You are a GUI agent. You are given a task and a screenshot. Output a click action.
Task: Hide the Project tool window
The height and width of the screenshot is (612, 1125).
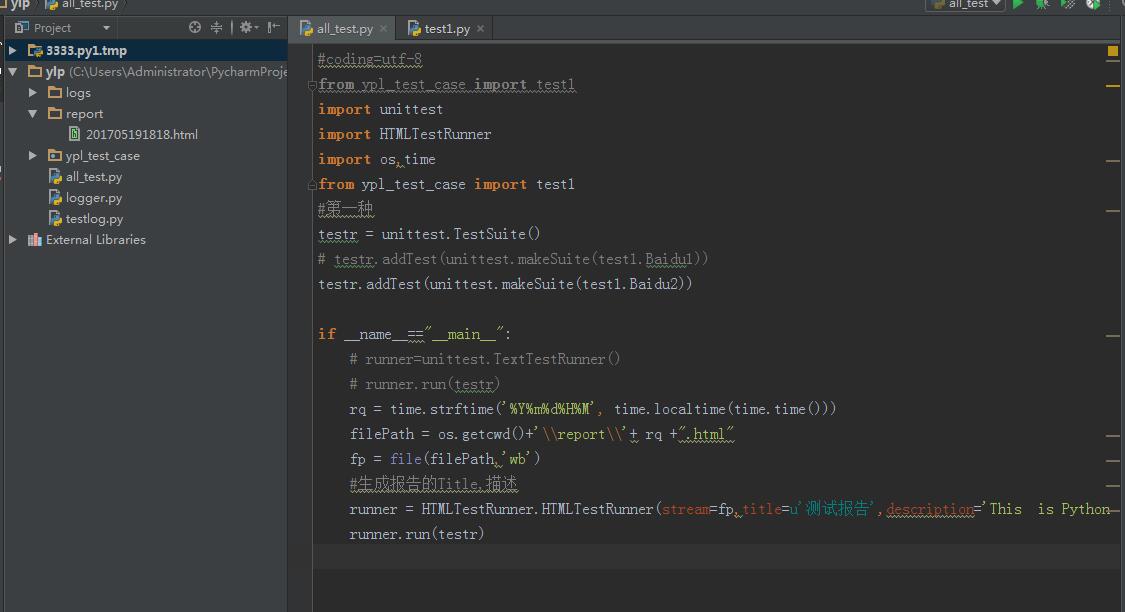(273, 27)
